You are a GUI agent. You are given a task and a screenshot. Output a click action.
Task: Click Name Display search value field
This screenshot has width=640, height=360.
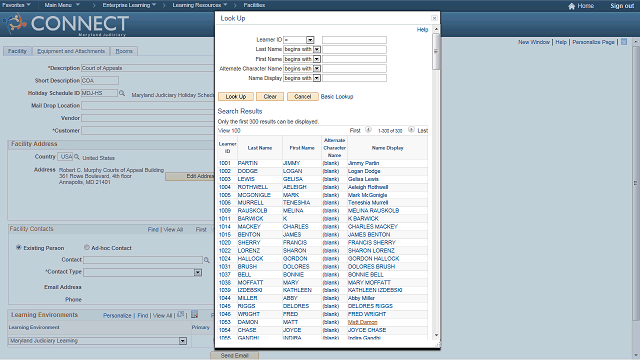coord(354,78)
